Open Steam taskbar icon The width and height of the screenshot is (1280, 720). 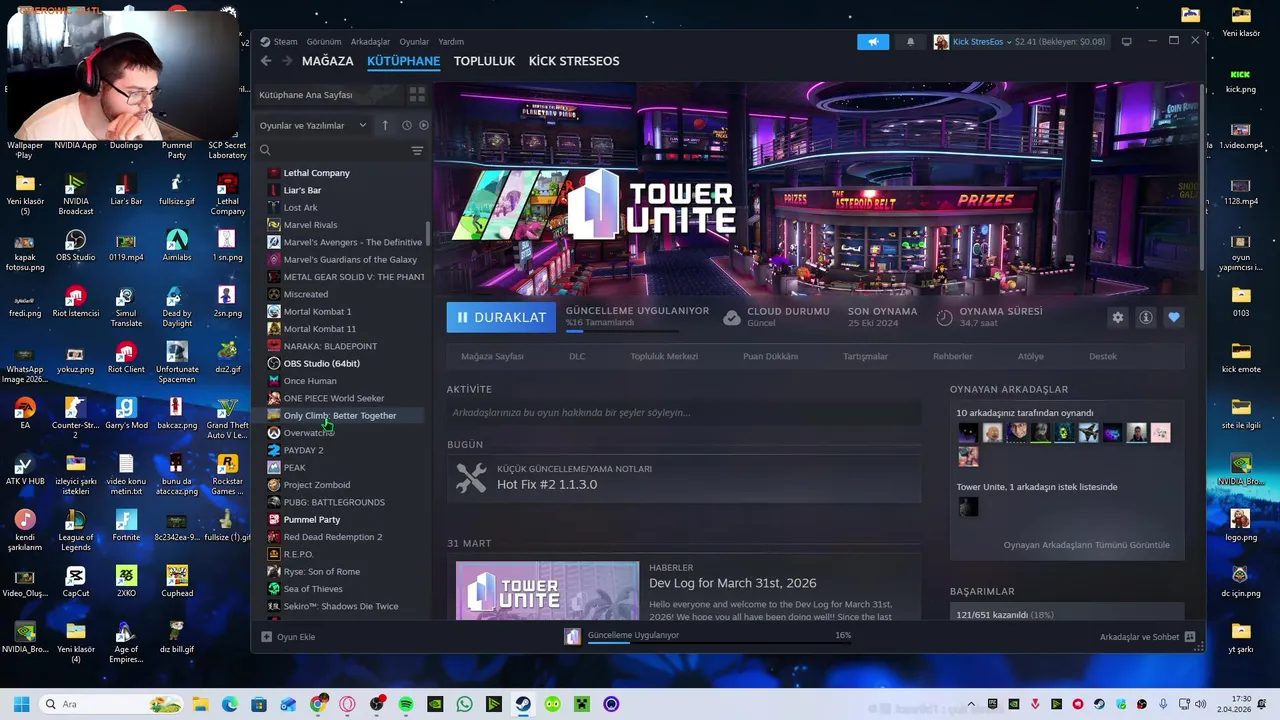click(523, 704)
